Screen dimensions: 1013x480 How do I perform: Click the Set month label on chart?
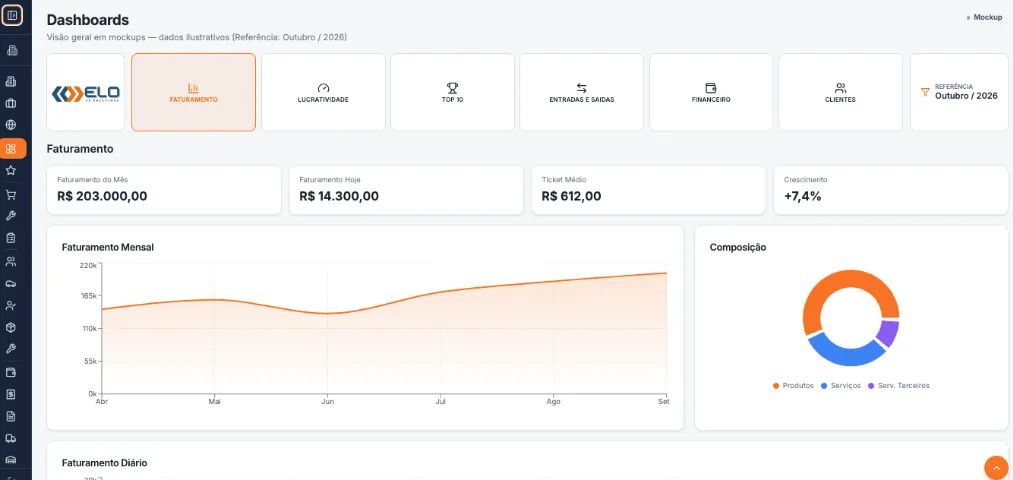pyautogui.click(x=663, y=401)
